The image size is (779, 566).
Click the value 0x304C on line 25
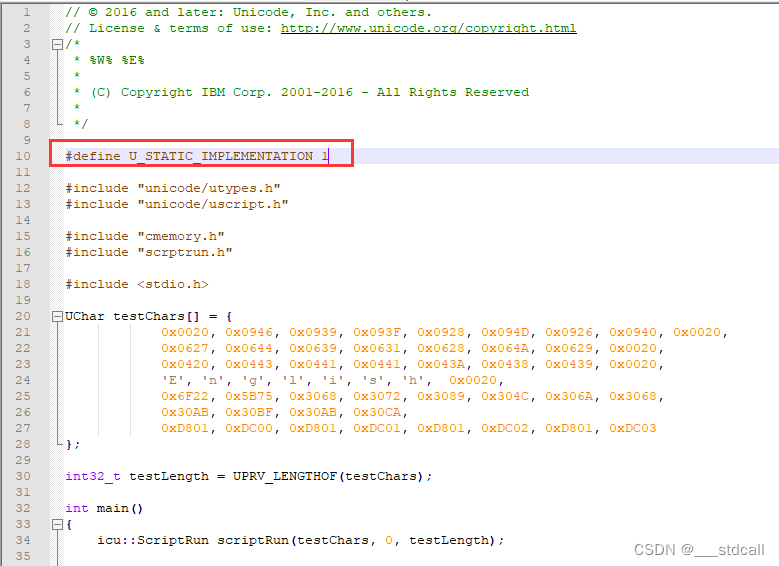(505, 396)
